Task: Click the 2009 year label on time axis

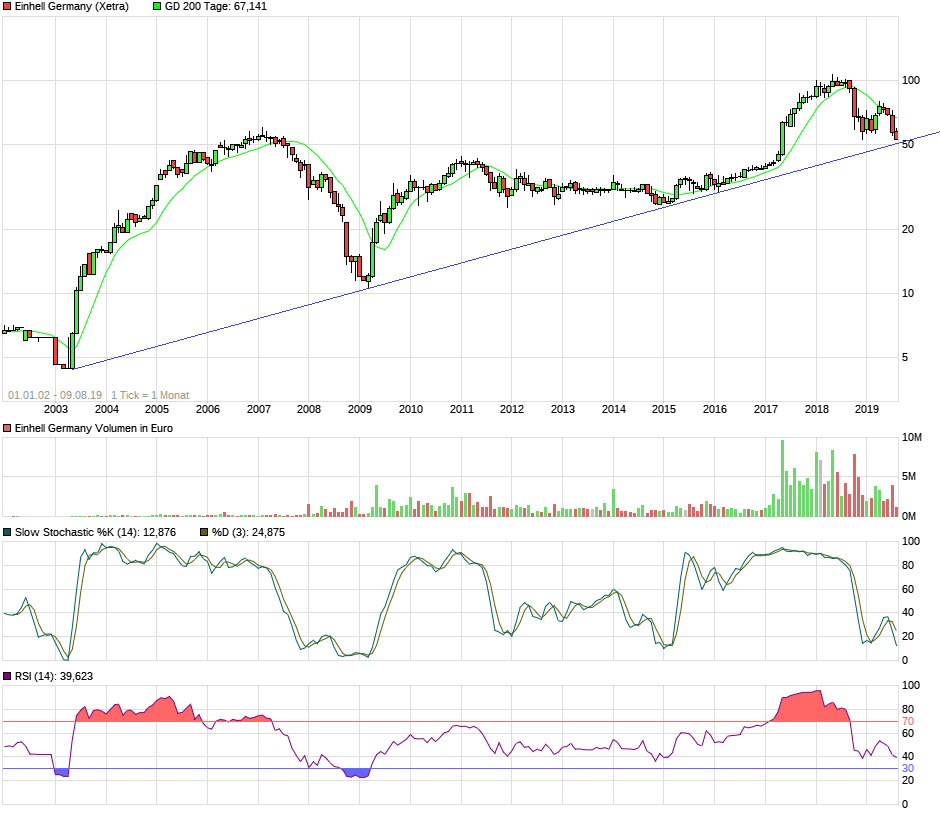Action: (360, 409)
